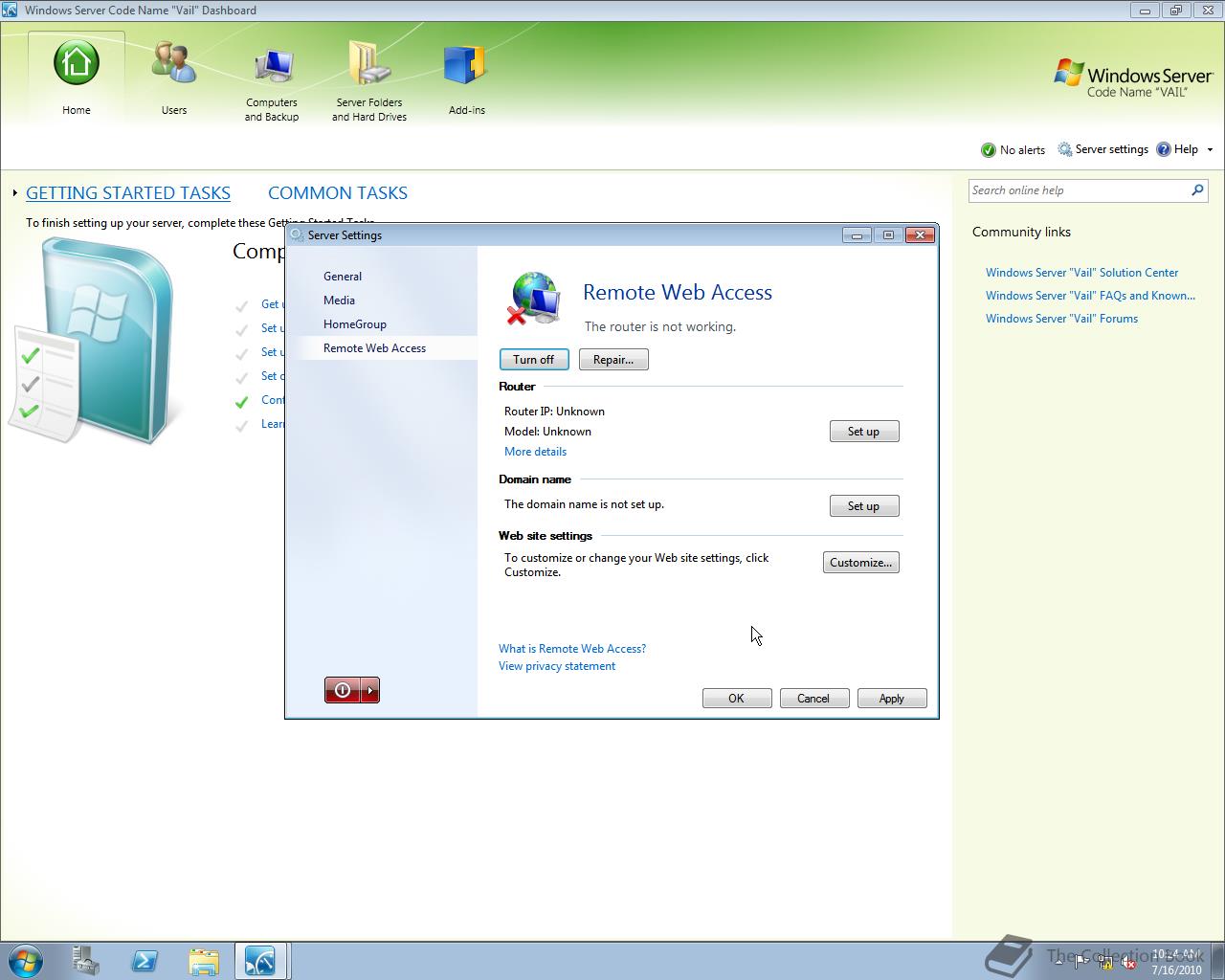Switch to GETTING STARTED TASKS tab
The width and height of the screenshot is (1225, 980).
128,193
